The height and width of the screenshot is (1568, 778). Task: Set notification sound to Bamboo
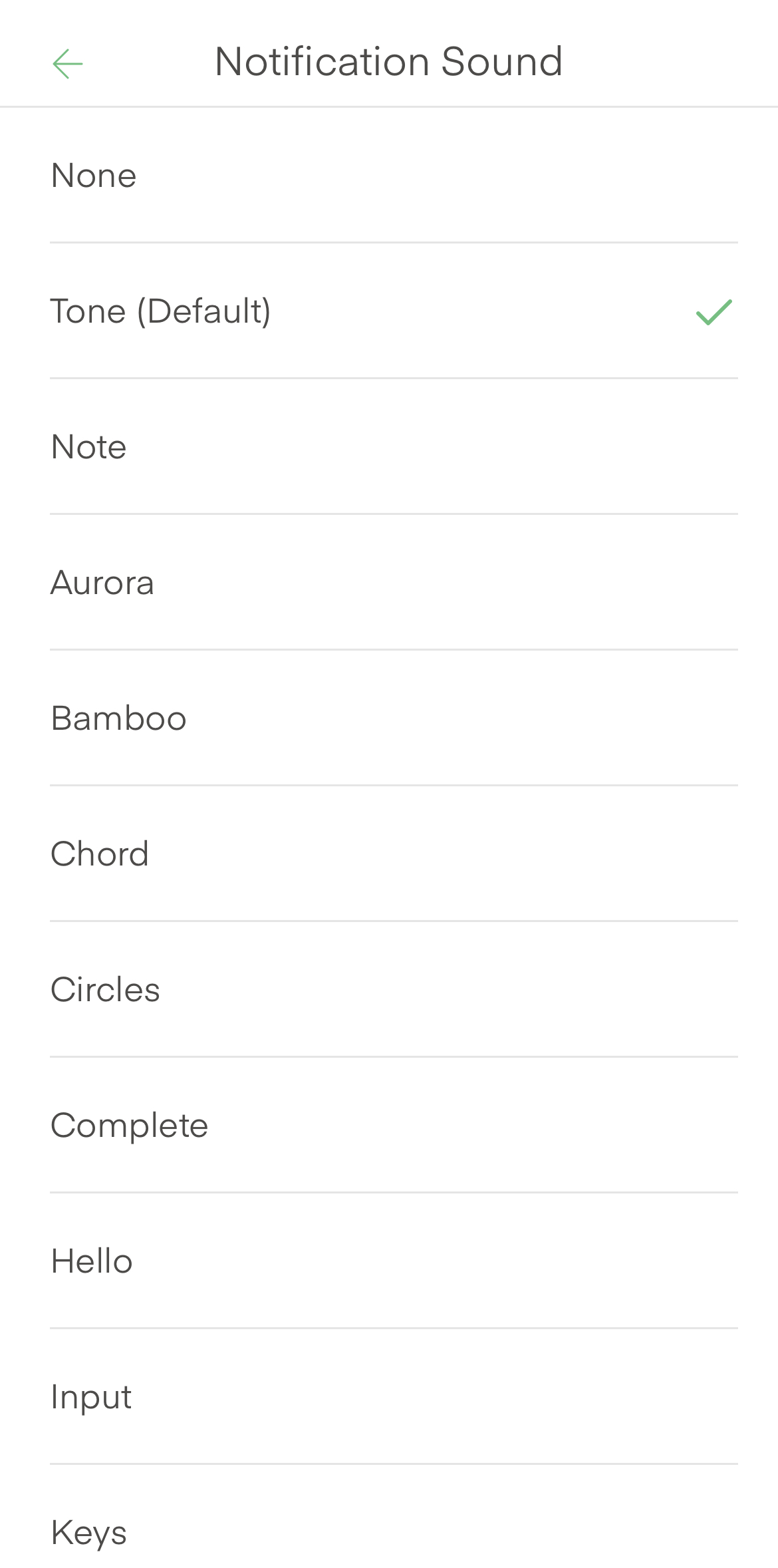[119, 718]
